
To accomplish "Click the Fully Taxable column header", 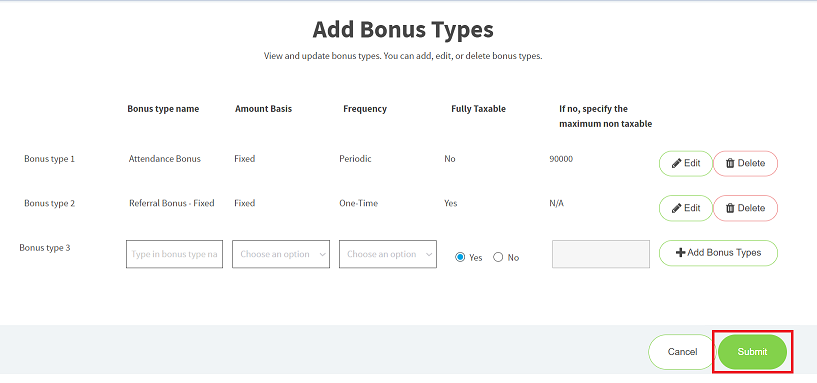I will coord(478,109).
